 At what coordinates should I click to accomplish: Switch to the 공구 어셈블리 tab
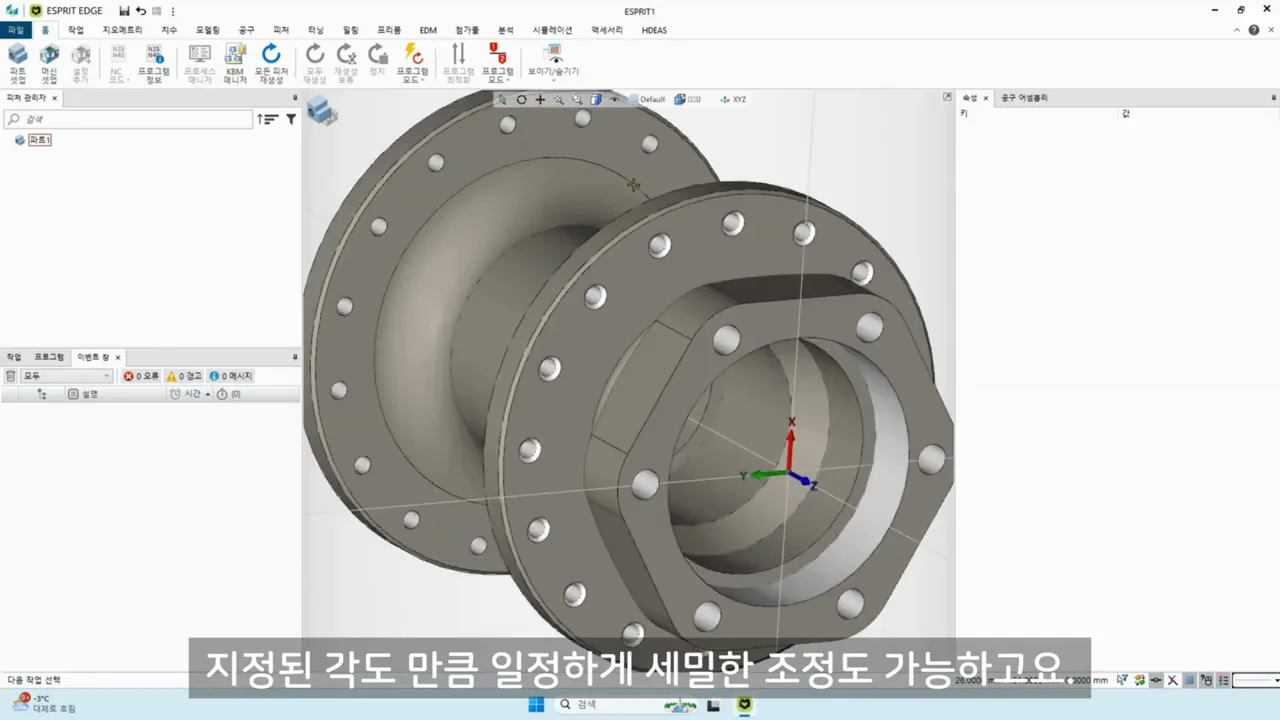pyautogui.click(x=1024, y=98)
